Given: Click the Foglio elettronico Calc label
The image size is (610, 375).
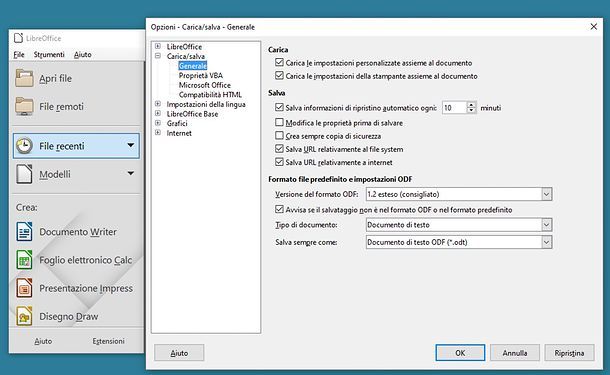Looking at the screenshot, I should [86, 260].
